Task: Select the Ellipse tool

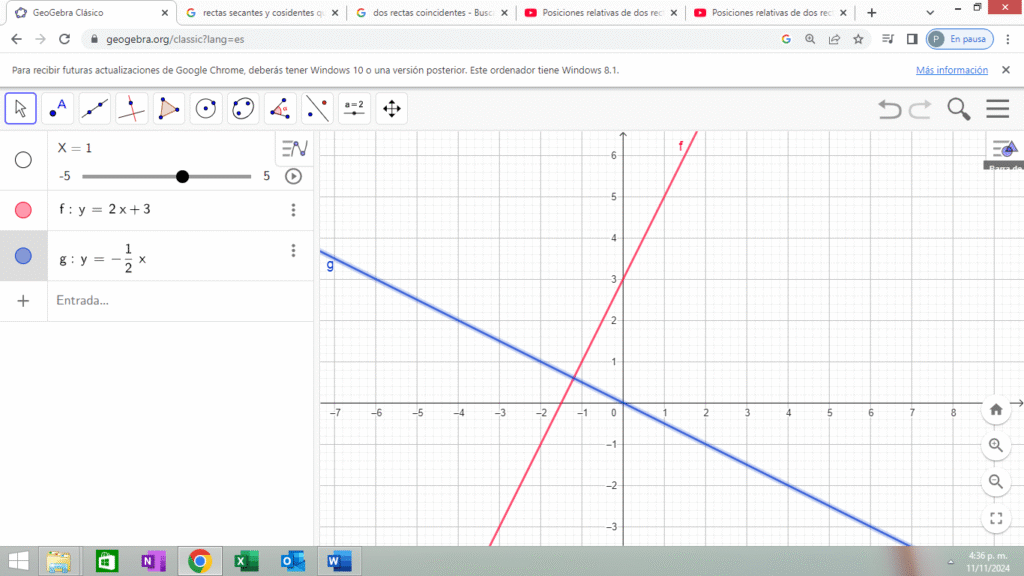Action: pos(243,108)
